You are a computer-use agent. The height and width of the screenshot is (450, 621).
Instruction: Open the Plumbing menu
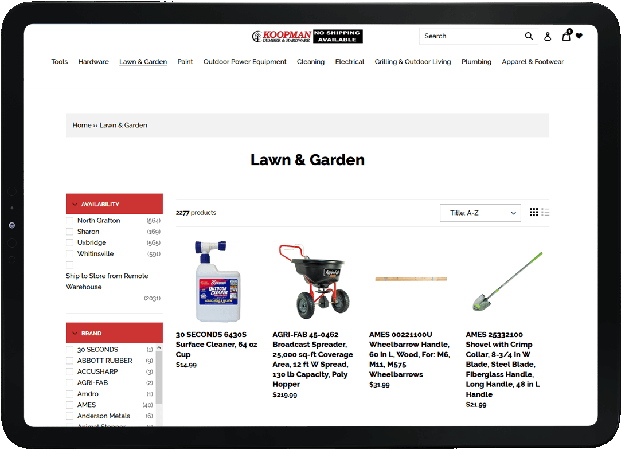pyautogui.click(x=476, y=62)
